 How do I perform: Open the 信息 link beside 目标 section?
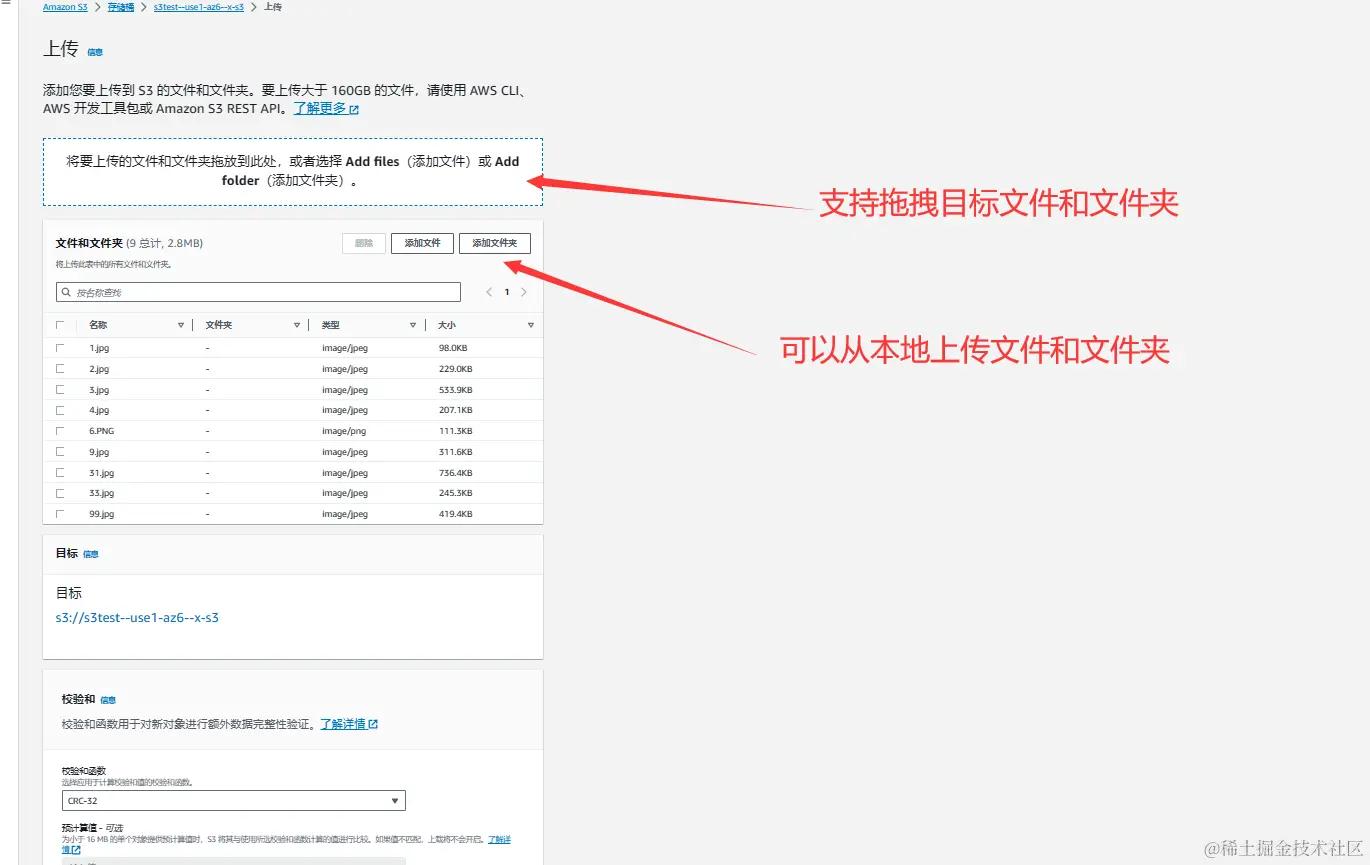click(x=91, y=554)
